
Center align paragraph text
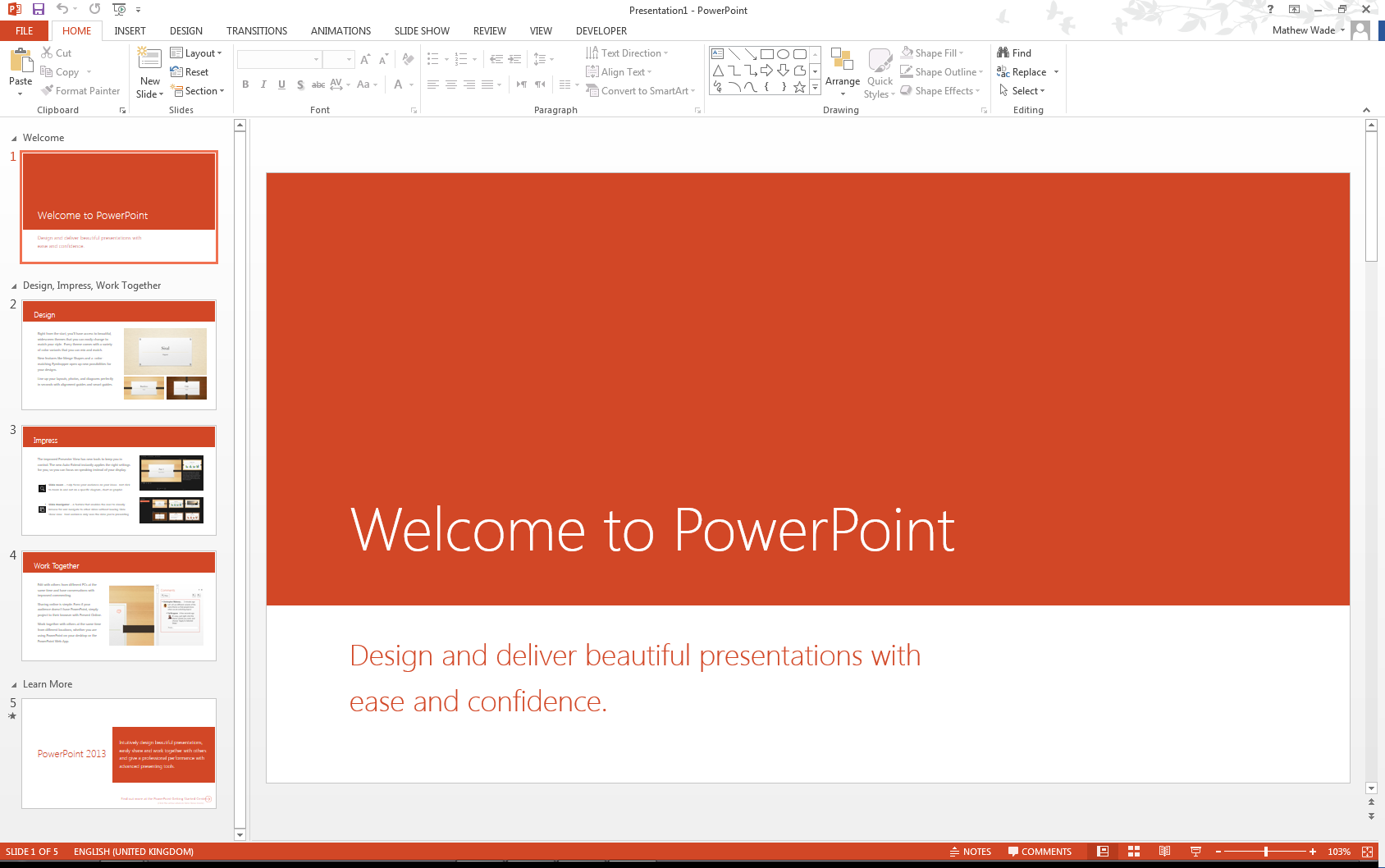pyautogui.click(x=451, y=85)
